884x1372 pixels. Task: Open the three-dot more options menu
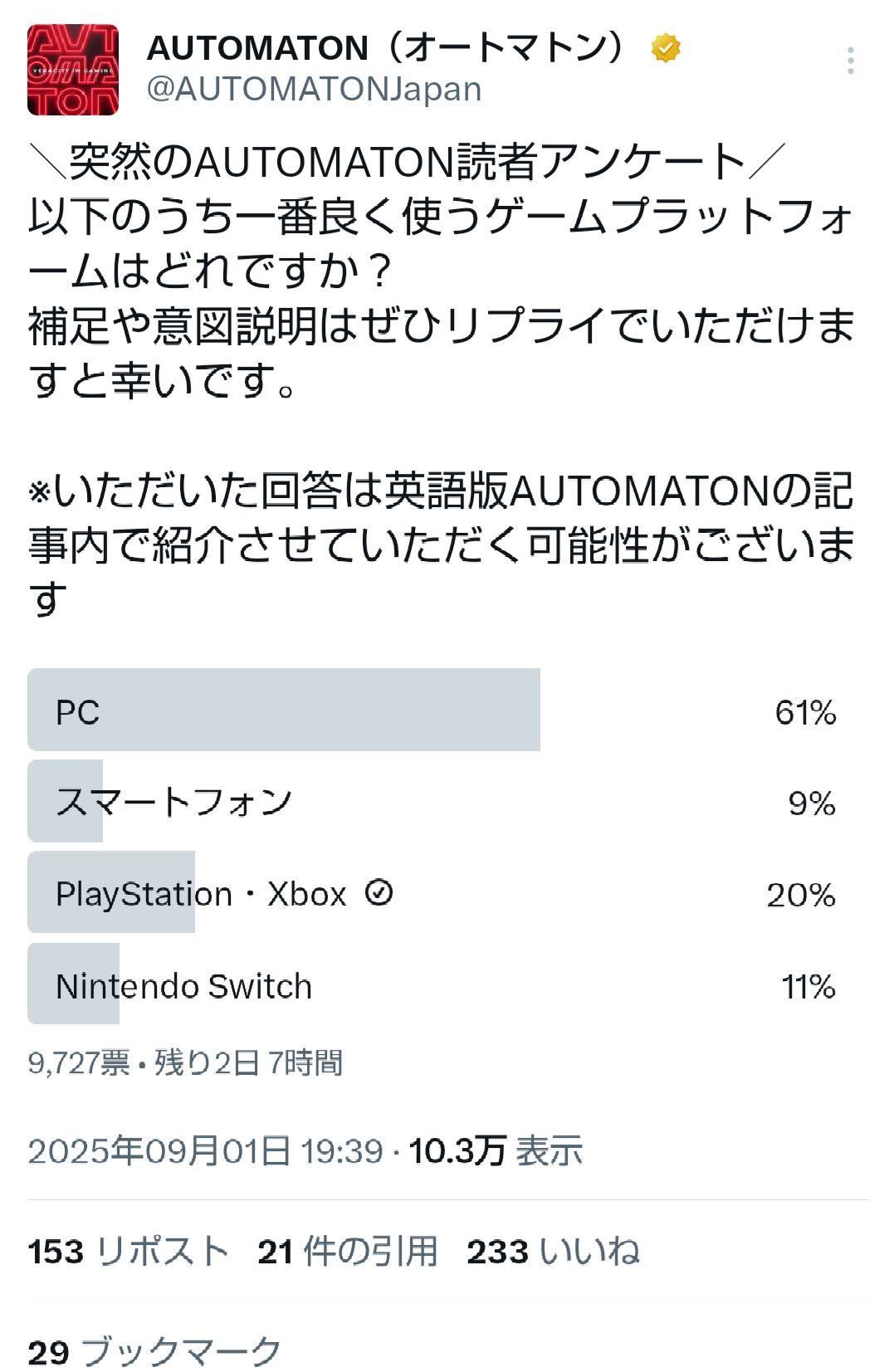tap(851, 61)
